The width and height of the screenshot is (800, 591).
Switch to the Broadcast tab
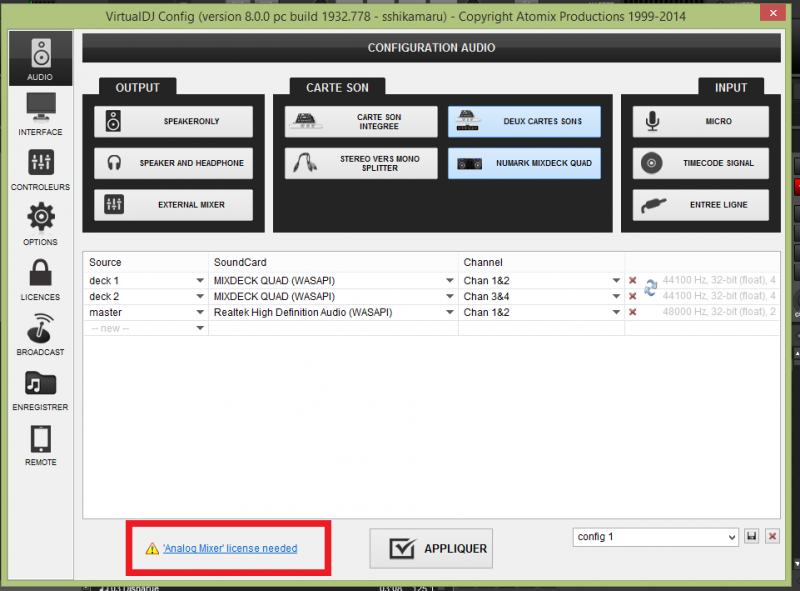pyautogui.click(x=40, y=335)
